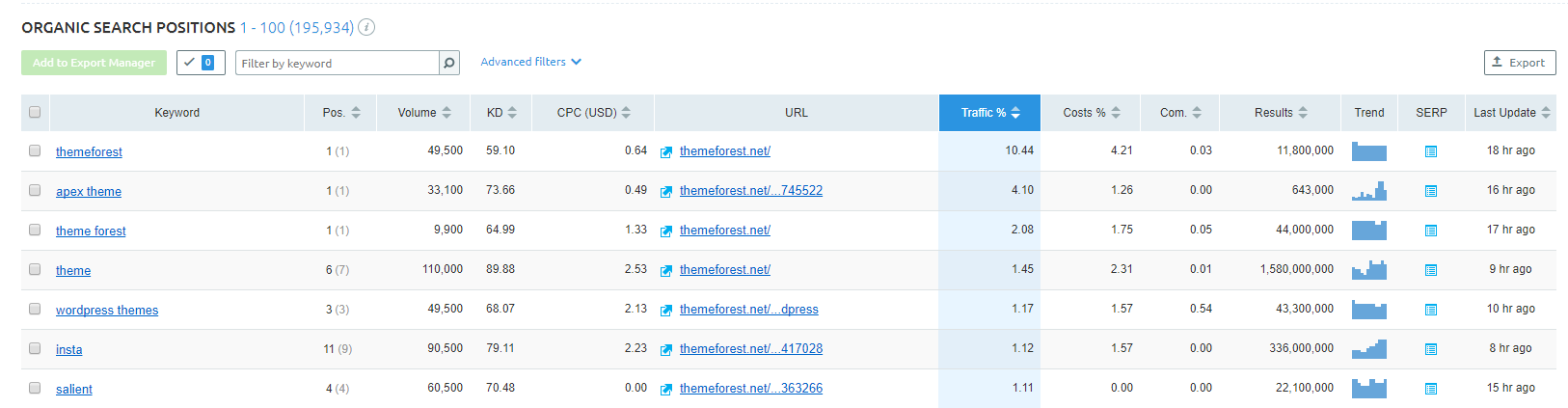
Task: Open info icon beside Organic Search Positions
Action: pos(366,27)
